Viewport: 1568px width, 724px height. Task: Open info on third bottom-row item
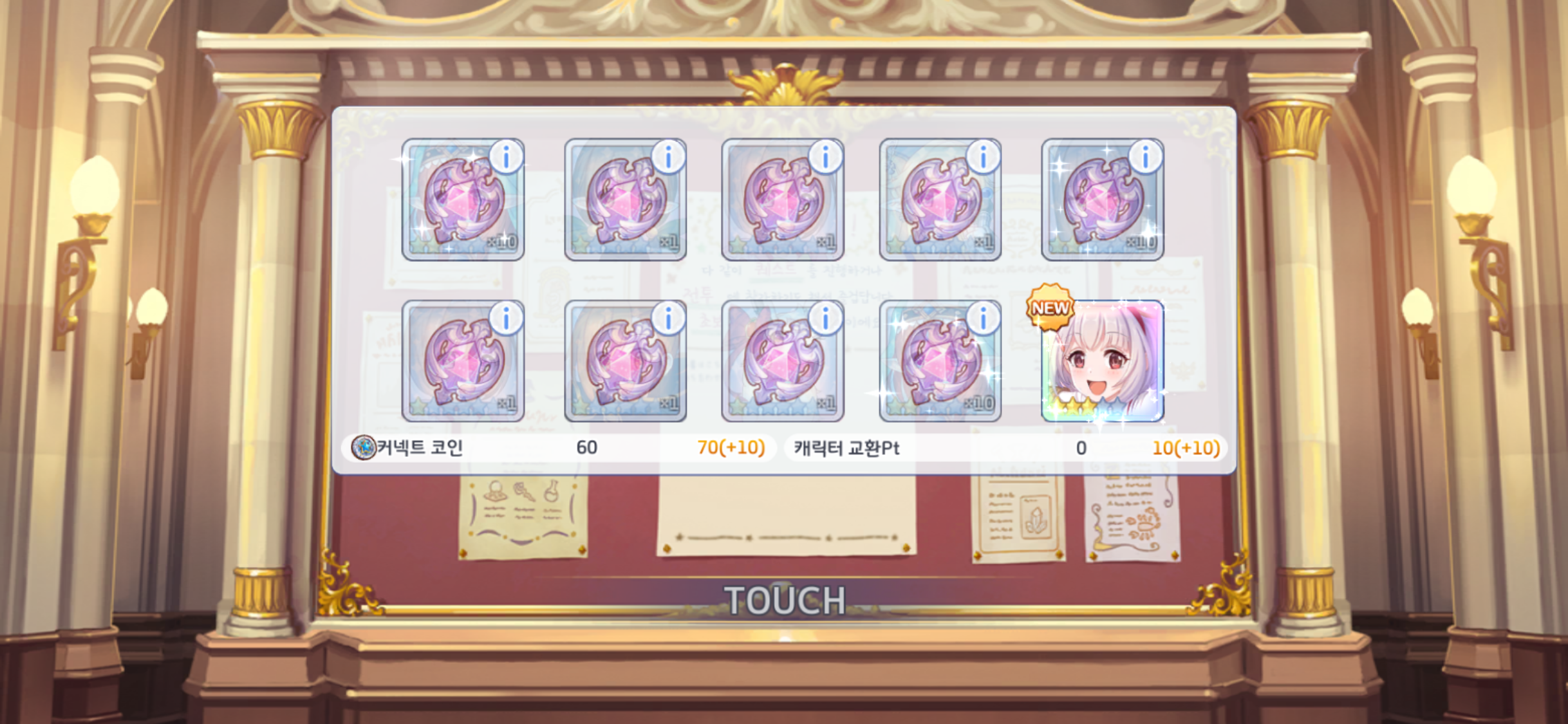(x=826, y=318)
